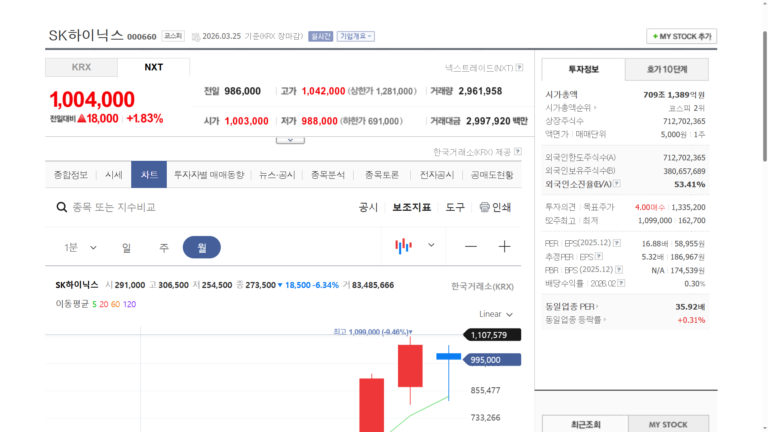768x432 pixels.
Task: Open the 동일업종 등락률 link
Action: tap(576, 320)
